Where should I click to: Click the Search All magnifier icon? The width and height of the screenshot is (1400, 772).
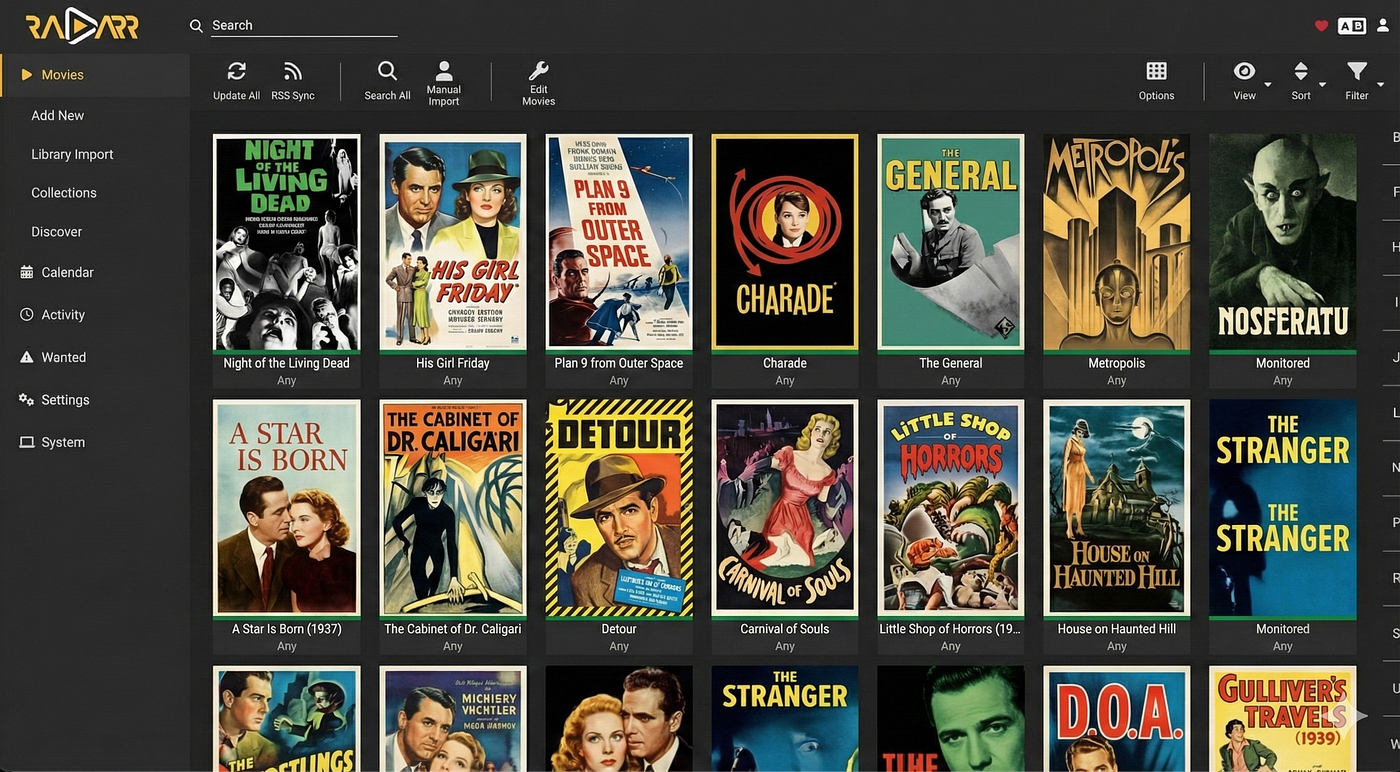387,71
